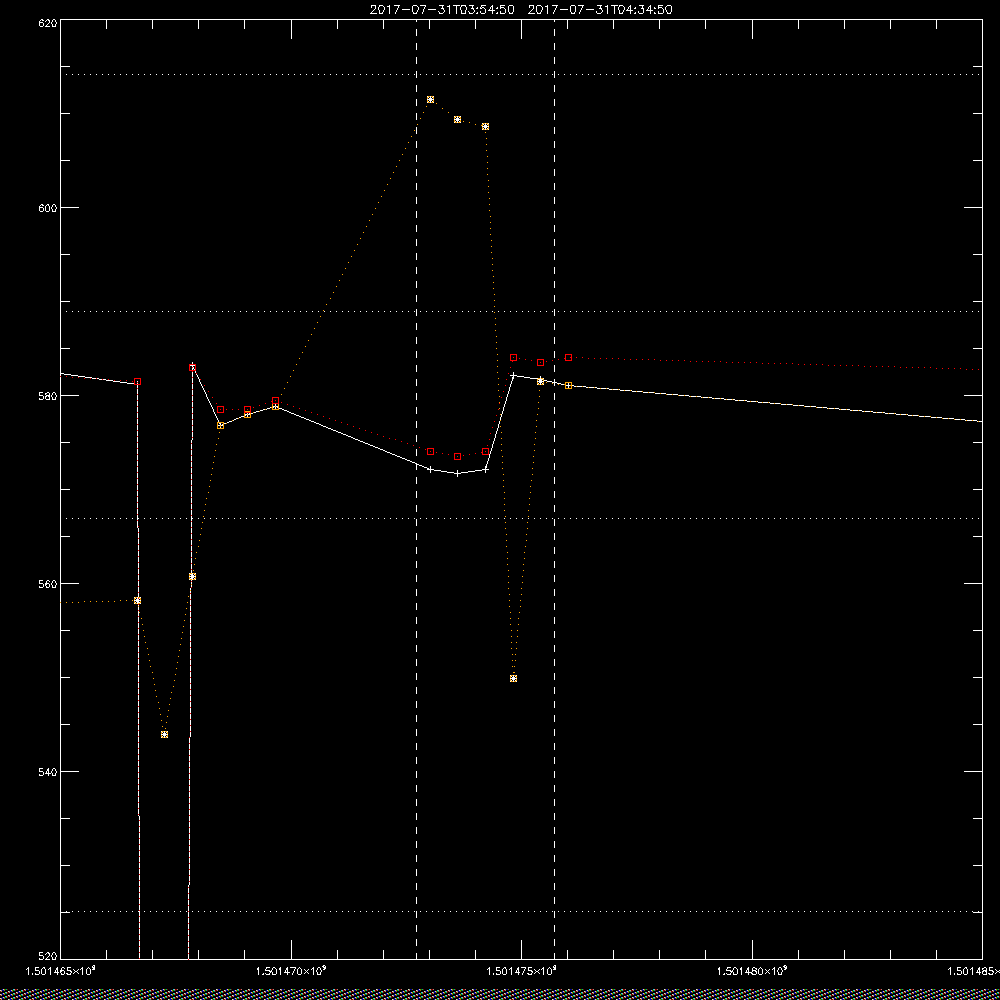Pick the lowest orange data marker near 544

tap(165, 734)
